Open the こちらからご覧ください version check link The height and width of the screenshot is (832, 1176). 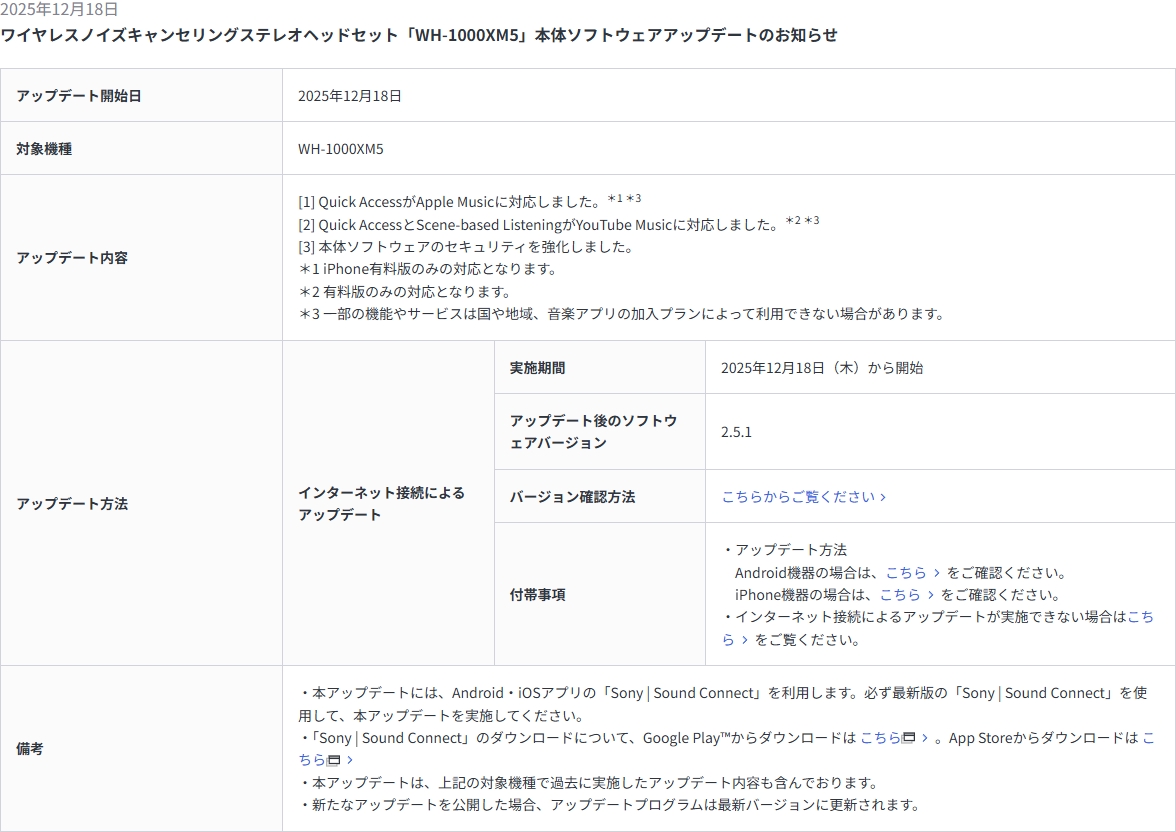pyautogui.click(x=797, y=497)
